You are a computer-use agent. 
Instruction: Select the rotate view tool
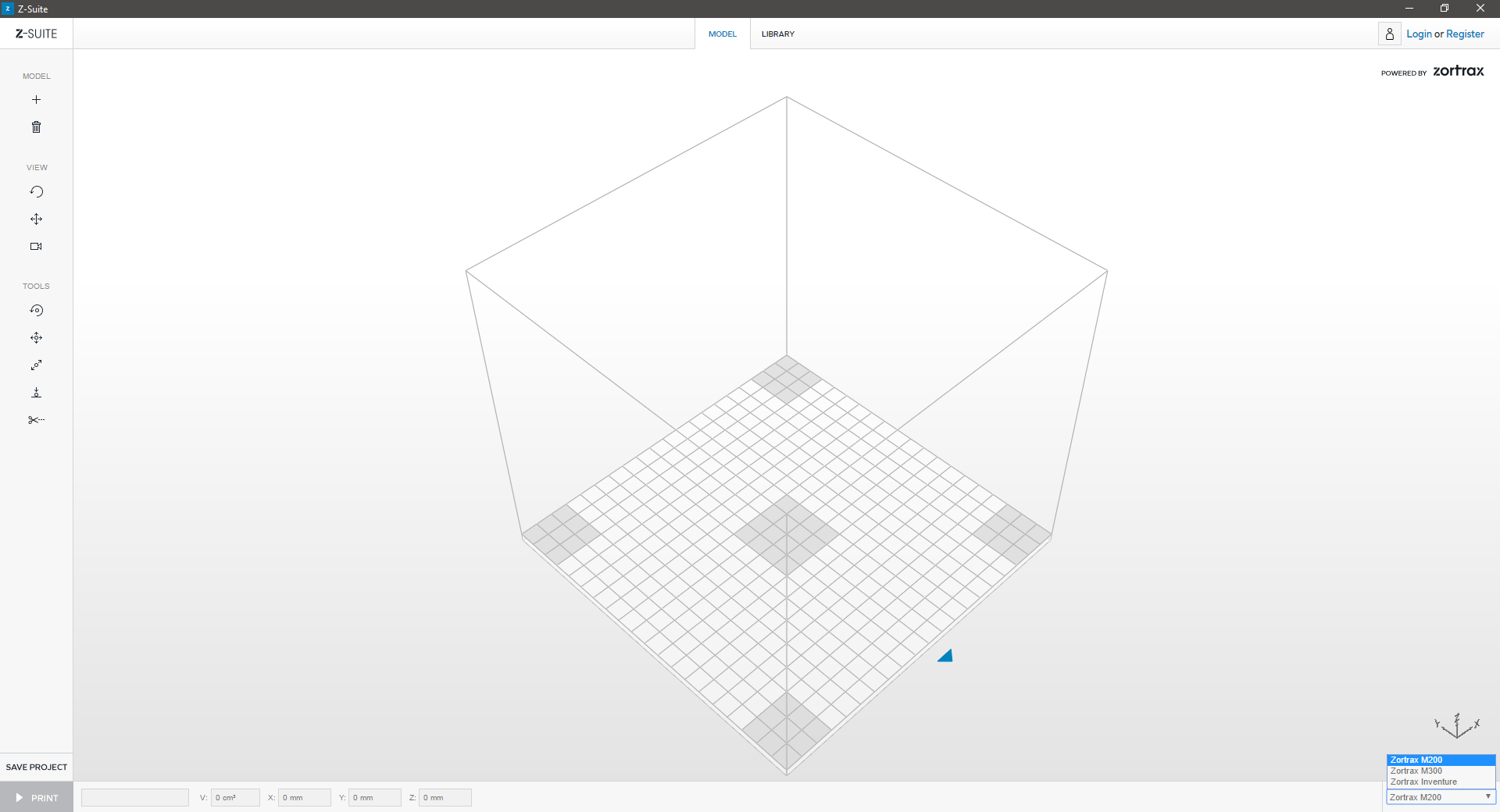[x=36, y=192]
